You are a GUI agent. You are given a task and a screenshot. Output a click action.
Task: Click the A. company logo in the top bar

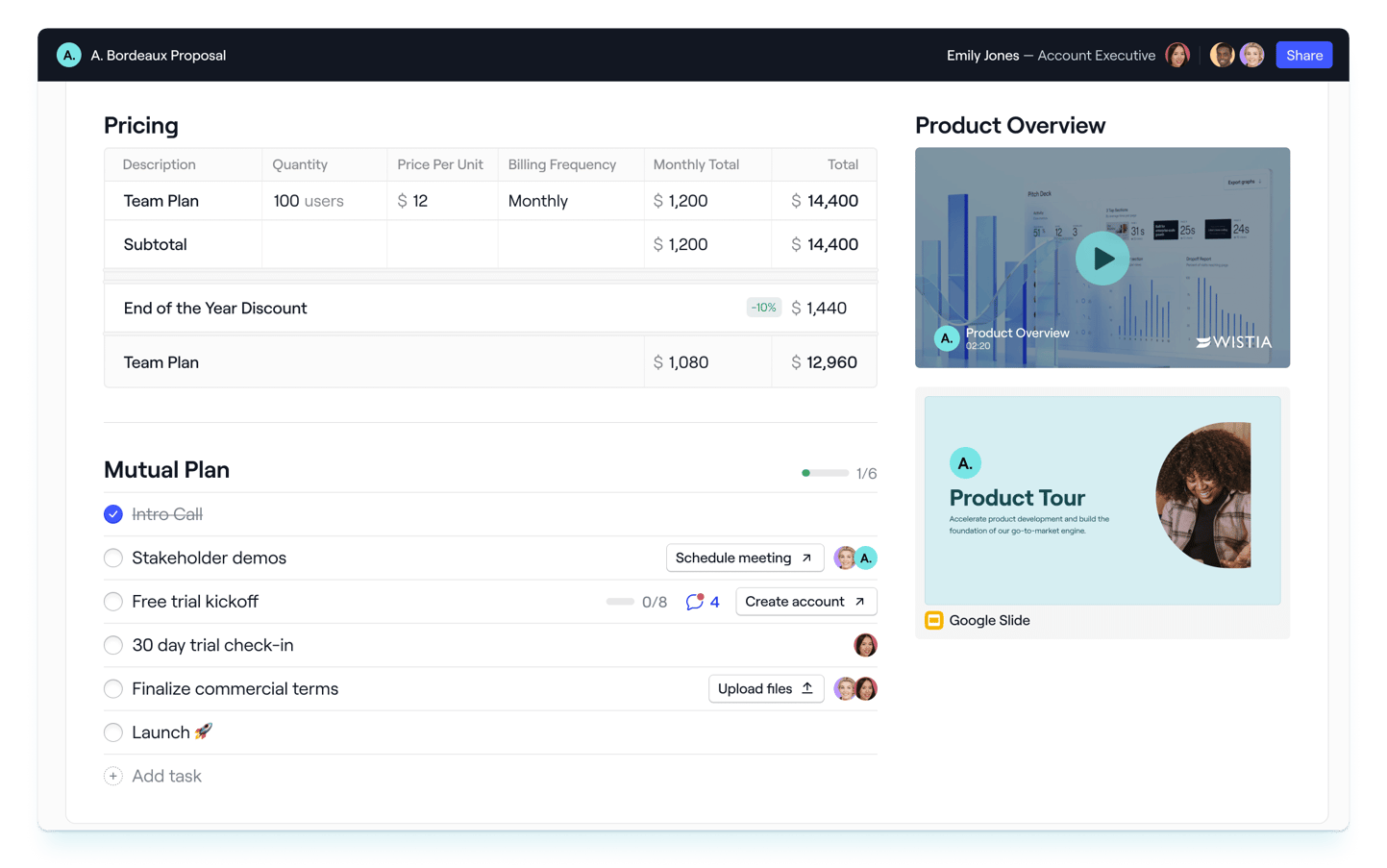(x=68, y=55)
